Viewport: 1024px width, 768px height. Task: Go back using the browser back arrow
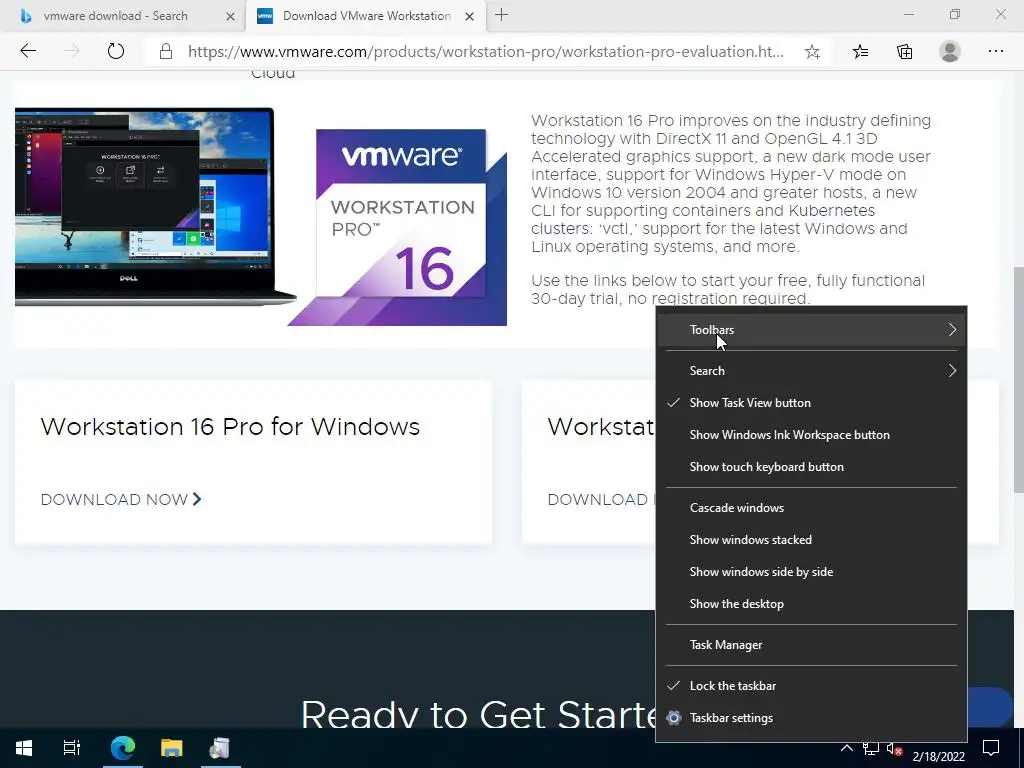point(28,51)
